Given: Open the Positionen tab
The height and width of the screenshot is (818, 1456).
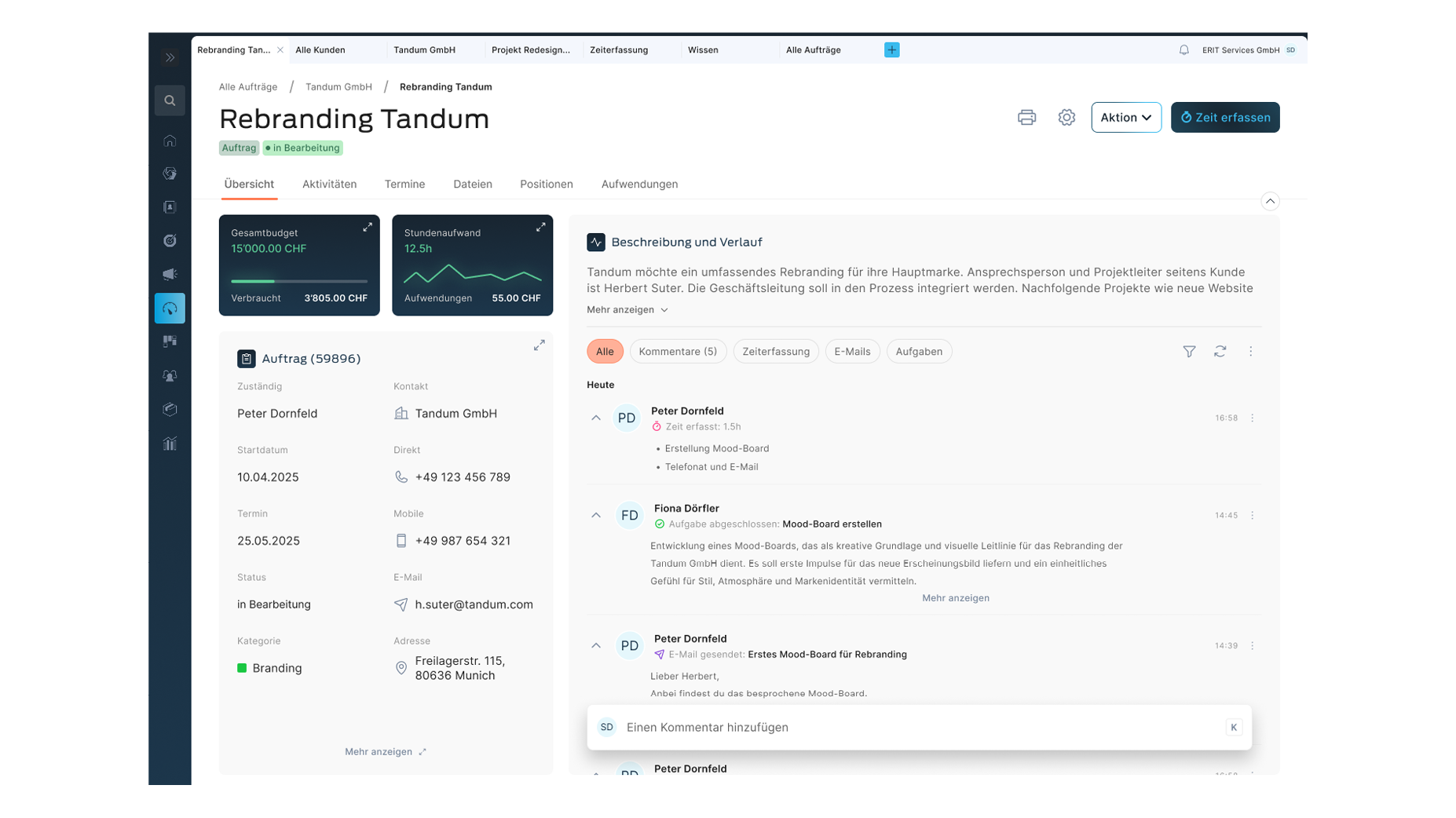Looking at the screenshot, I should click(546, 184).
